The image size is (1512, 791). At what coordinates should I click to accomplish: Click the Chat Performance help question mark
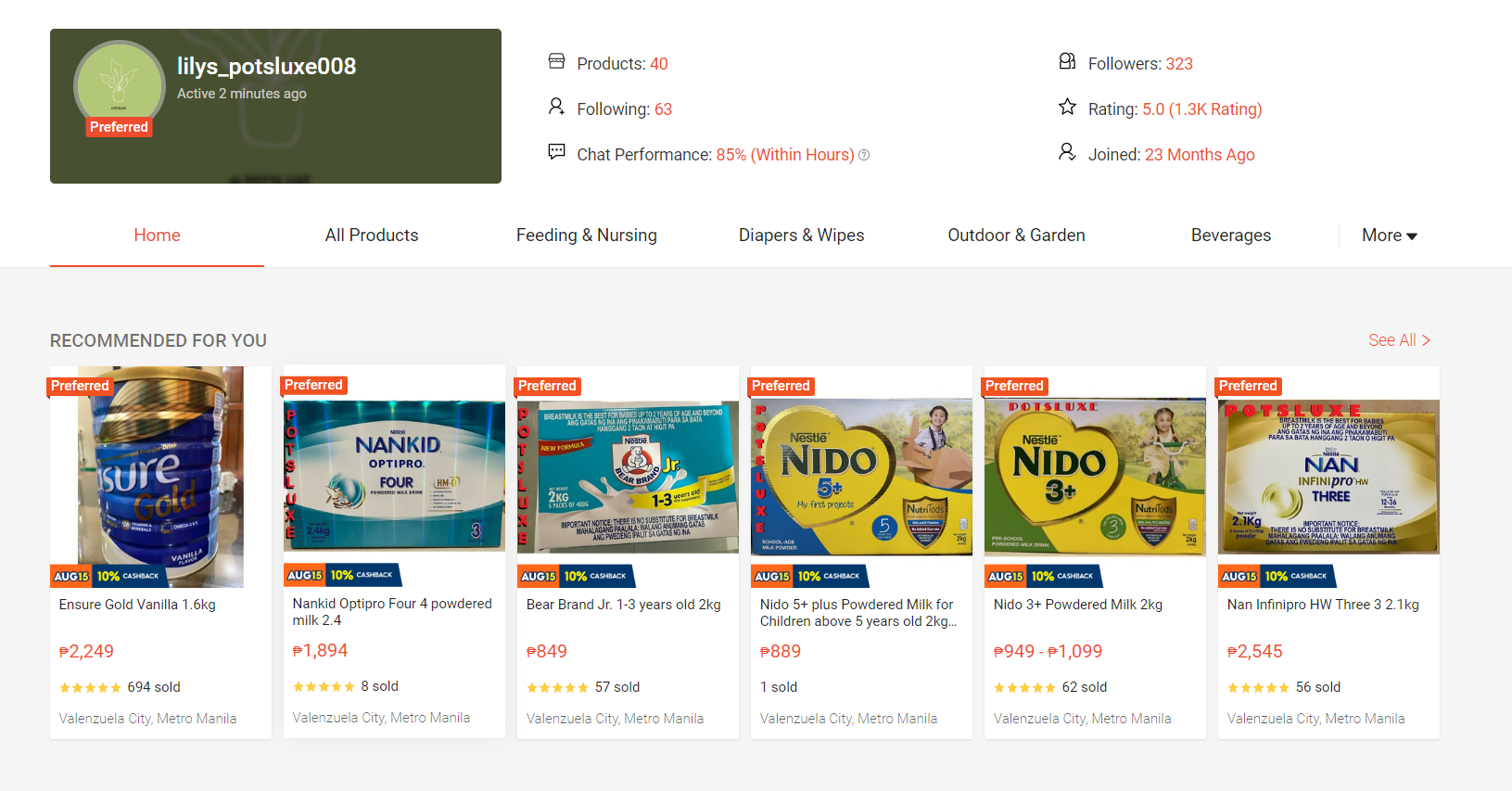pyautogui.click(x=864, y=155)
